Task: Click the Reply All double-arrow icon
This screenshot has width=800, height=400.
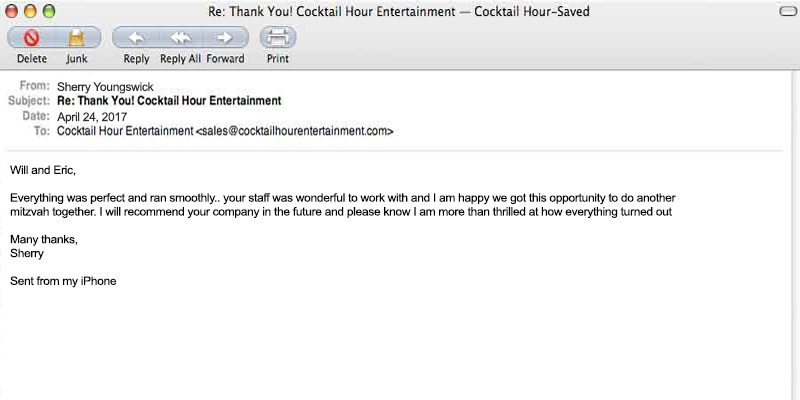Action: pyautogui.click(x=181, y=37)
